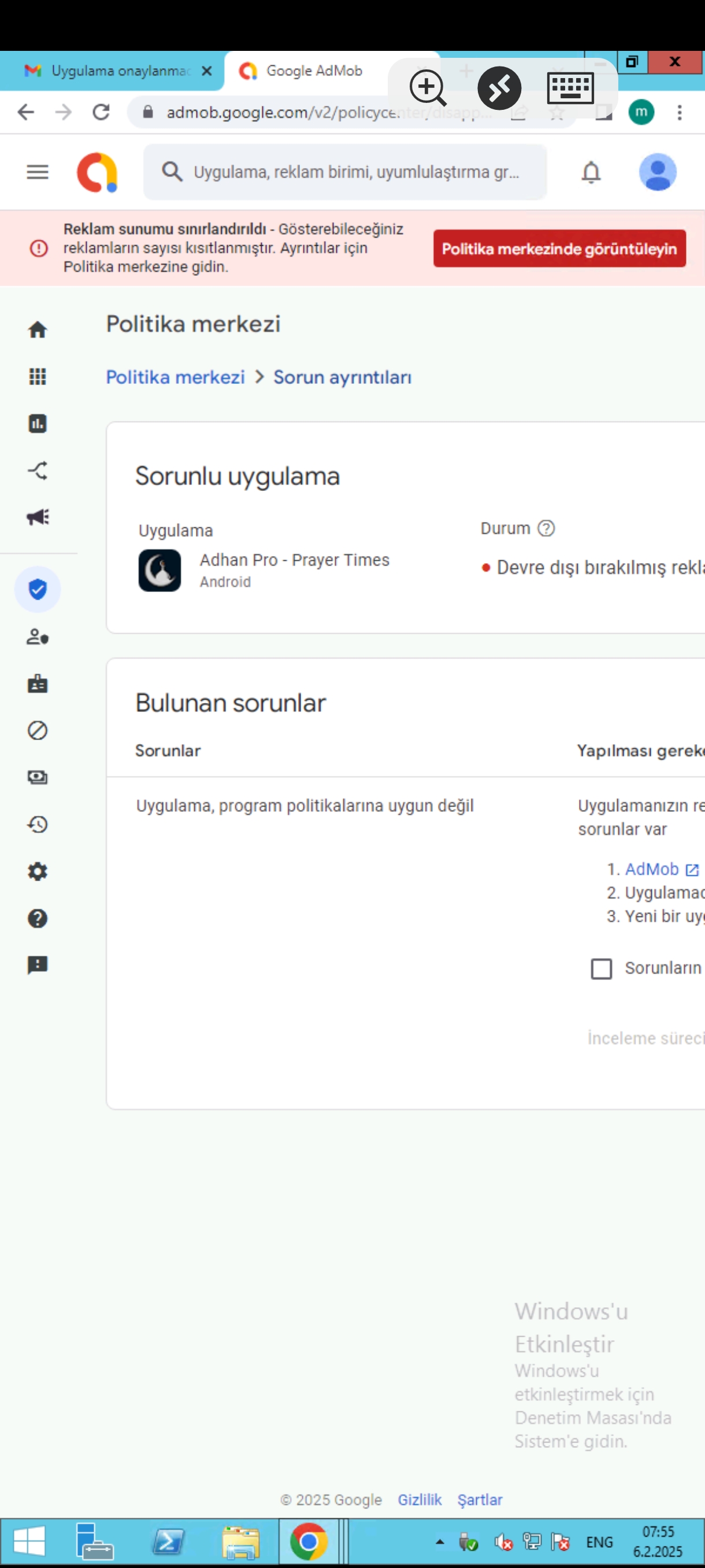Open the Help question mark sidebar icon

(38, 918)
